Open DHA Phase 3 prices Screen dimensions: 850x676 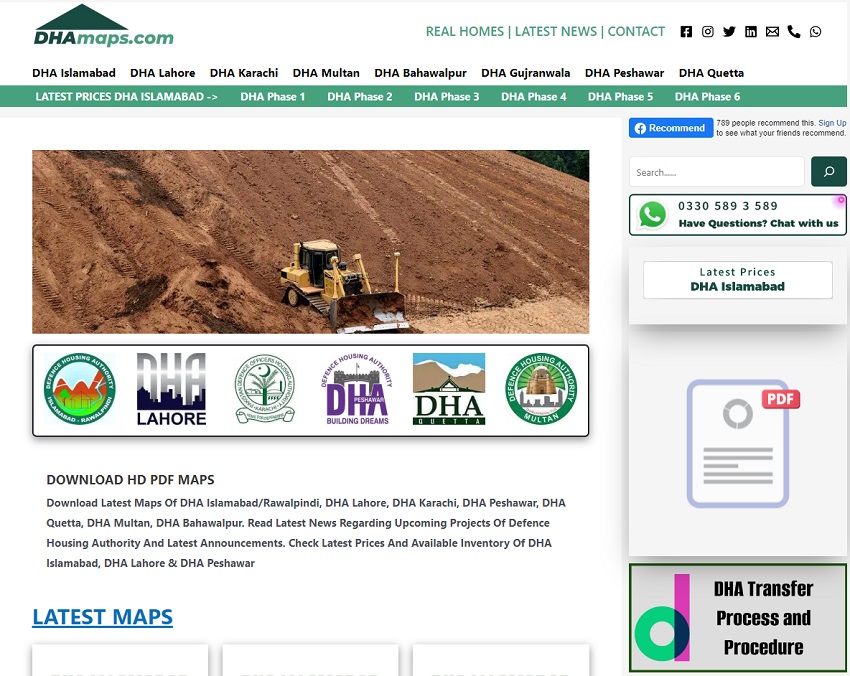pos(447,96)
